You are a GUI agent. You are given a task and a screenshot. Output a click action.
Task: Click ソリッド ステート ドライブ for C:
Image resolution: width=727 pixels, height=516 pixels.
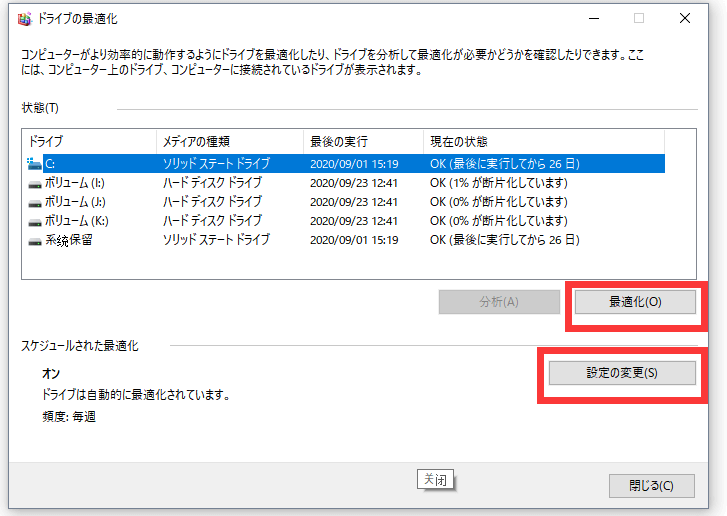pyautogui.click(x=216, y=164)
